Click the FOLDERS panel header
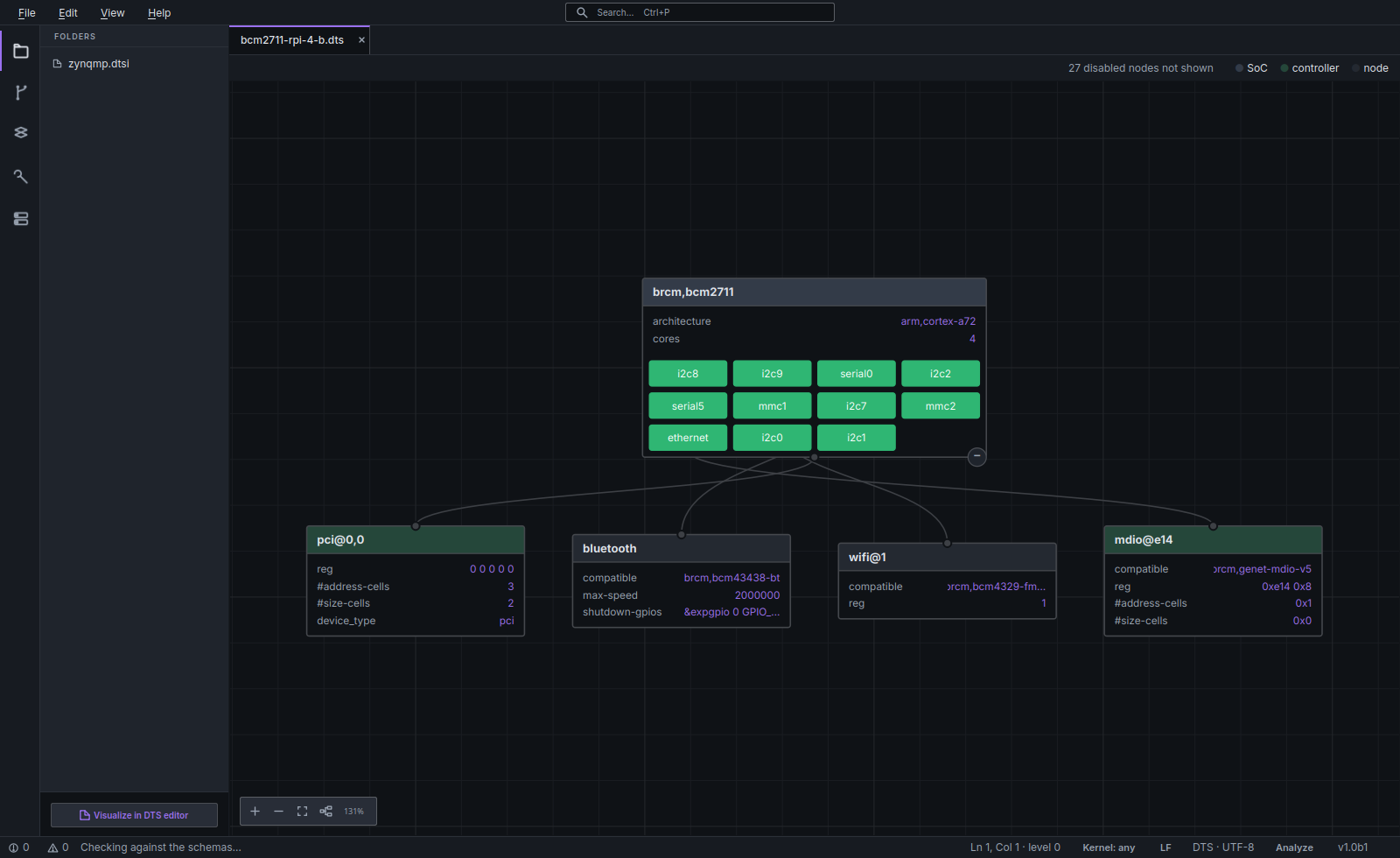This screenshot has width=1400, height=858. (75, 37)
